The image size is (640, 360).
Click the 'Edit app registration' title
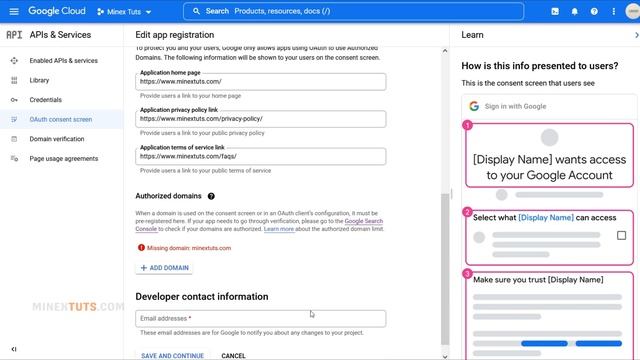[175, 35]
